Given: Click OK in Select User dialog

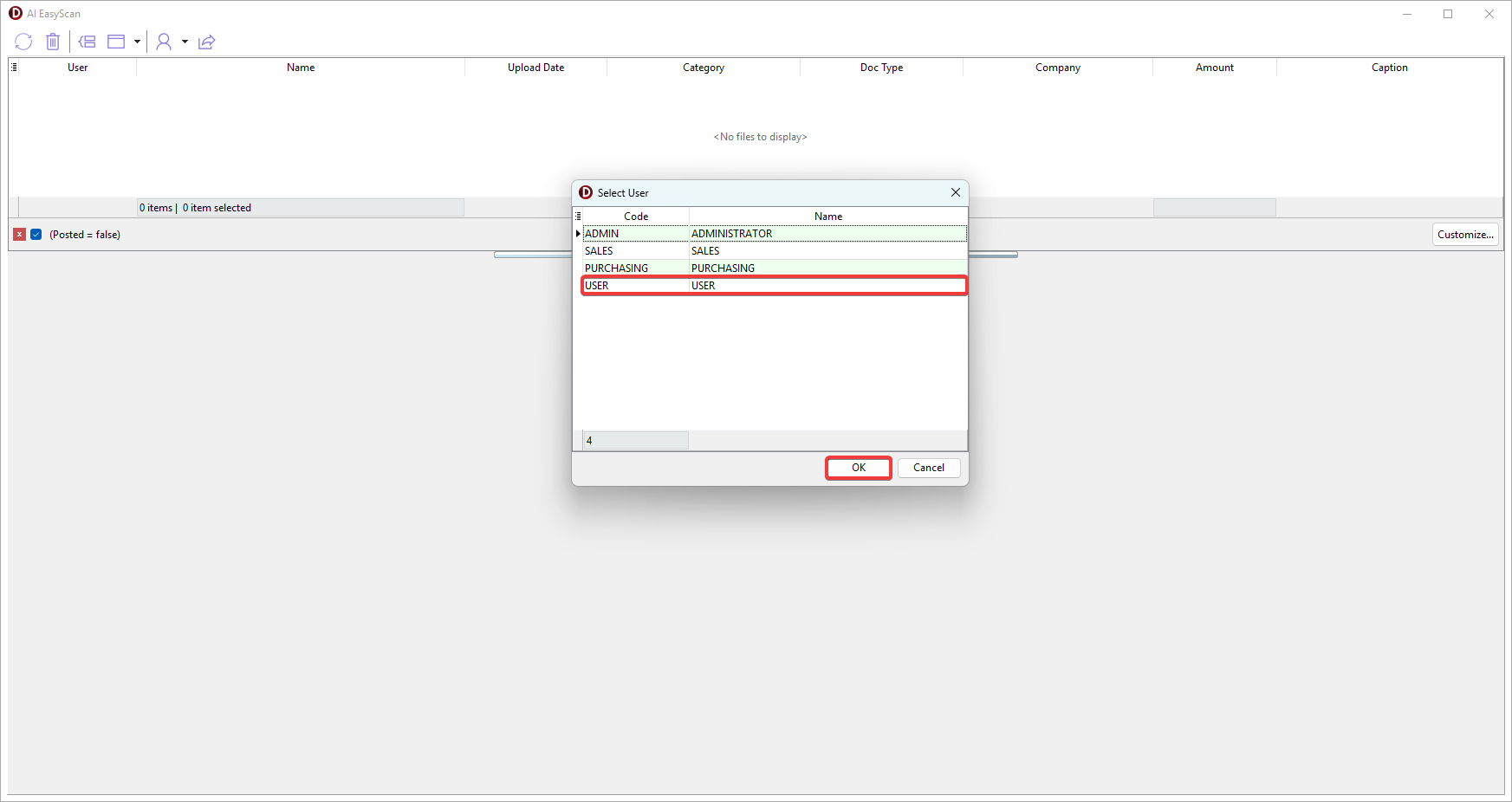Looking at the screenshot, I should (858, 468).
